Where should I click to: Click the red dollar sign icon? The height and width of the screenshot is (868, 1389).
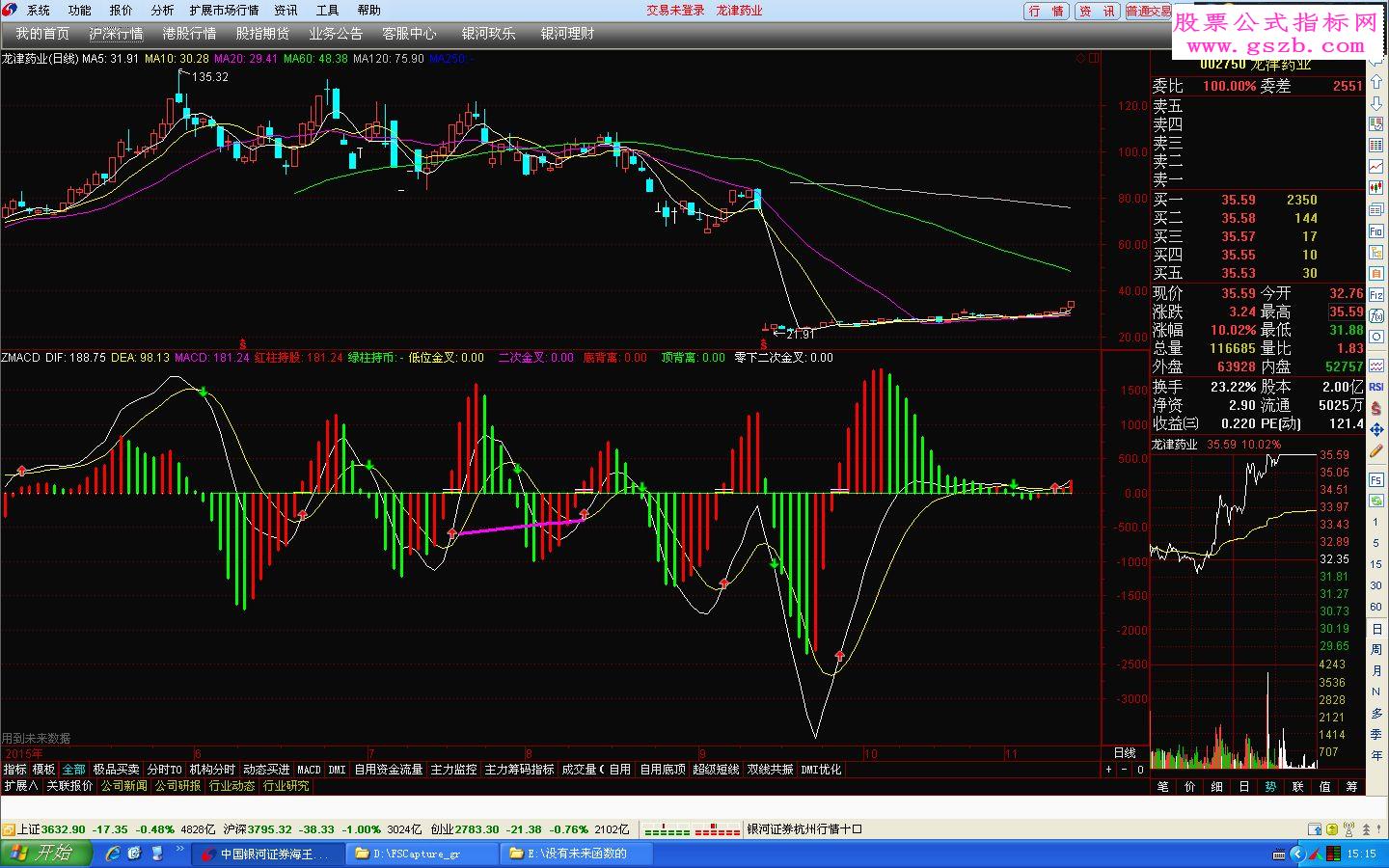[x=1376, y=408]
